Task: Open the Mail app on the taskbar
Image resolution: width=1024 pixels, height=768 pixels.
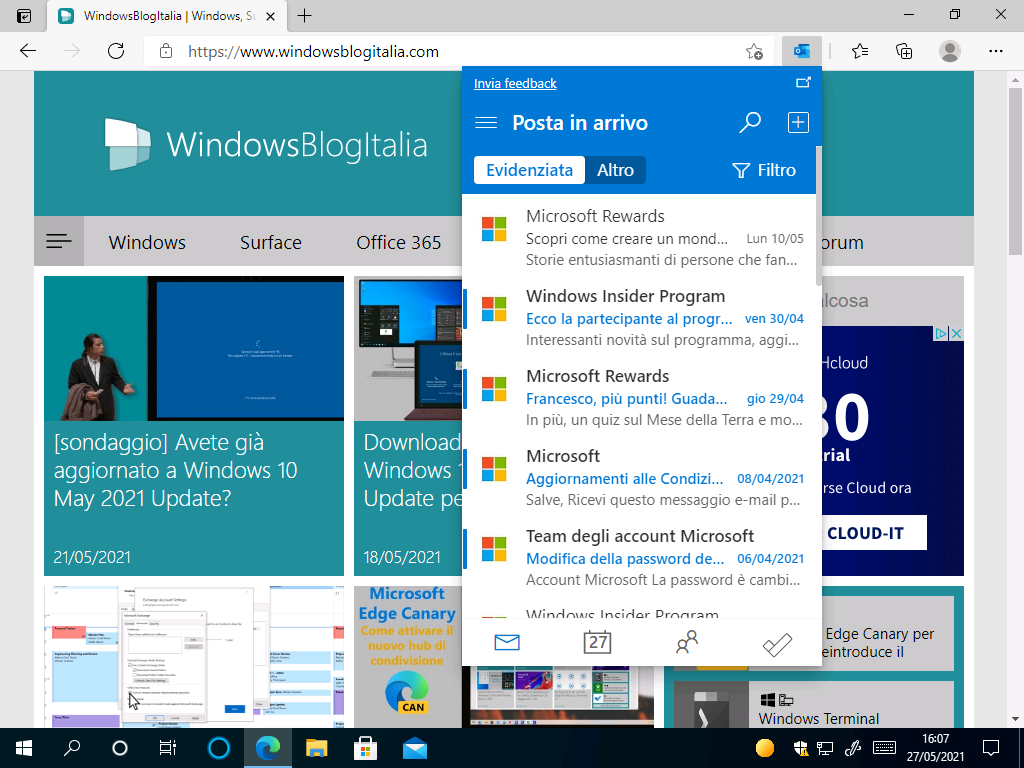Action: 415,748
